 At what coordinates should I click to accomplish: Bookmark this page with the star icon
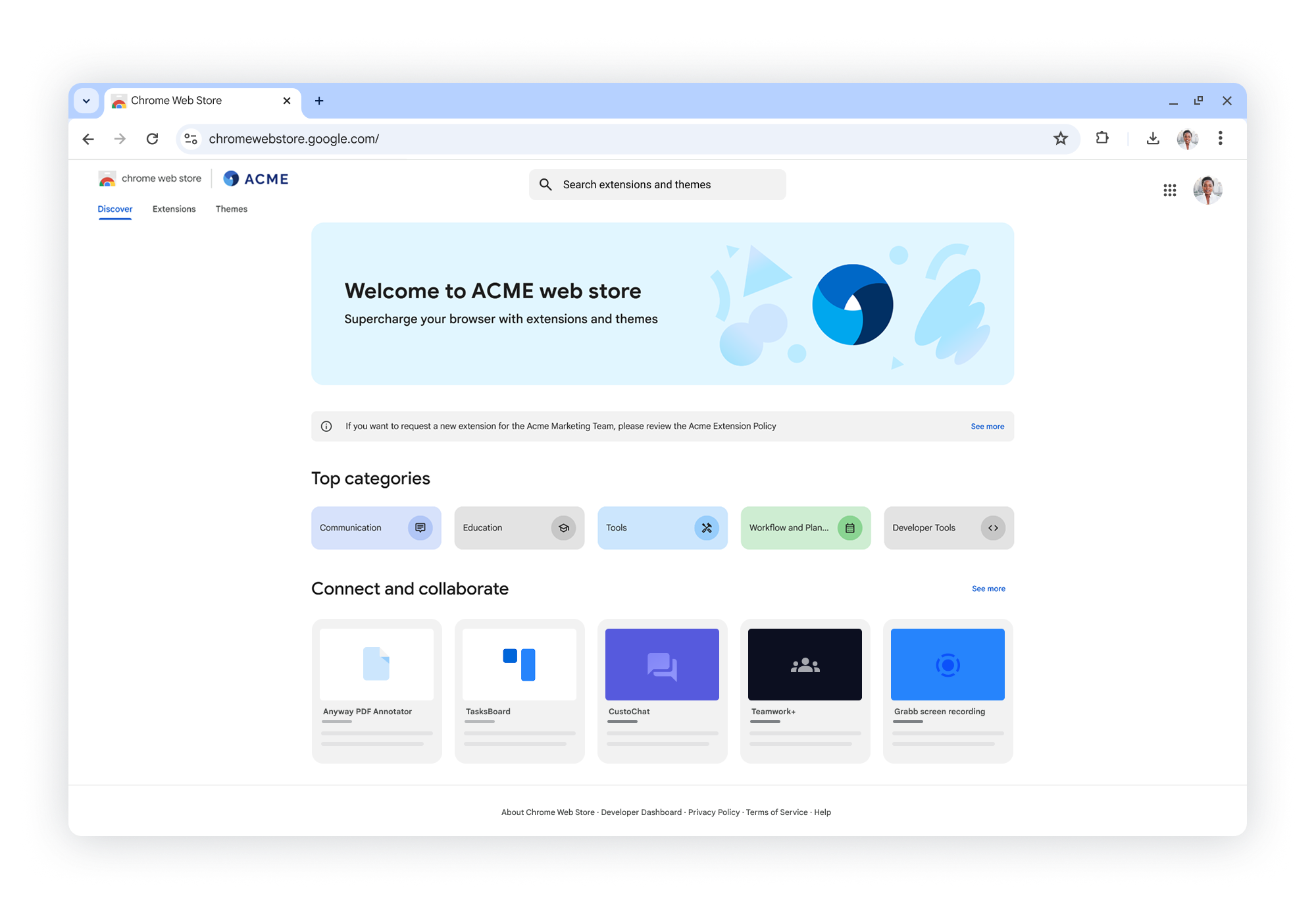click(x=1060, y=138)
